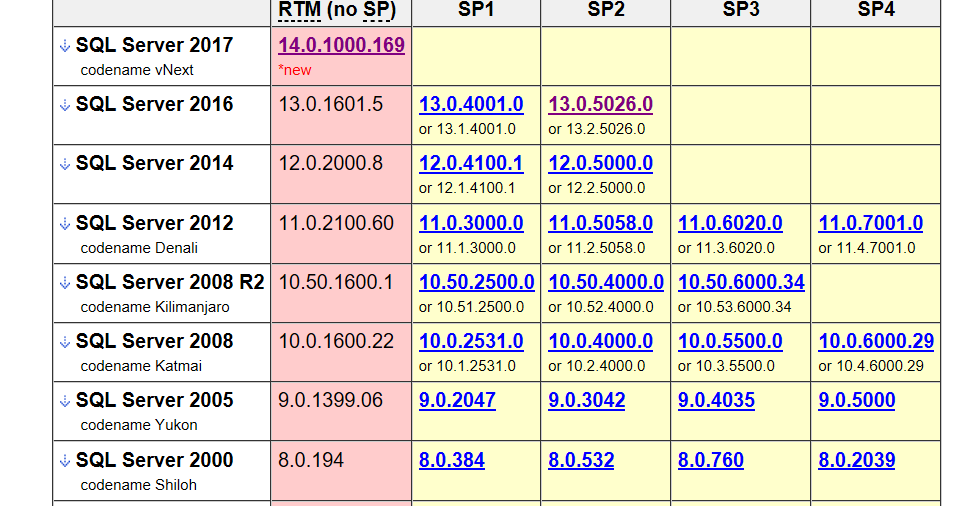Open the 10.0.4000.0 build link
The height and width of the screenshot is (506, 964).
click(600, 341)
